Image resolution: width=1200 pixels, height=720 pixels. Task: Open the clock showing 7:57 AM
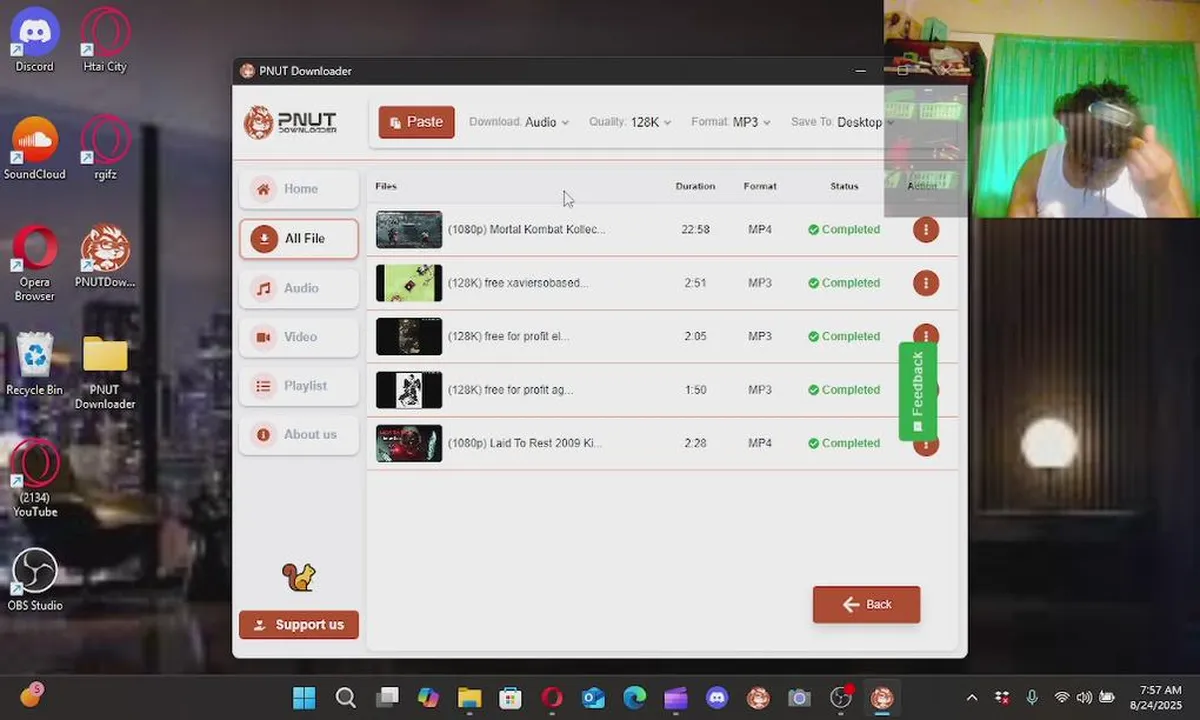(x=1154, y=698)
